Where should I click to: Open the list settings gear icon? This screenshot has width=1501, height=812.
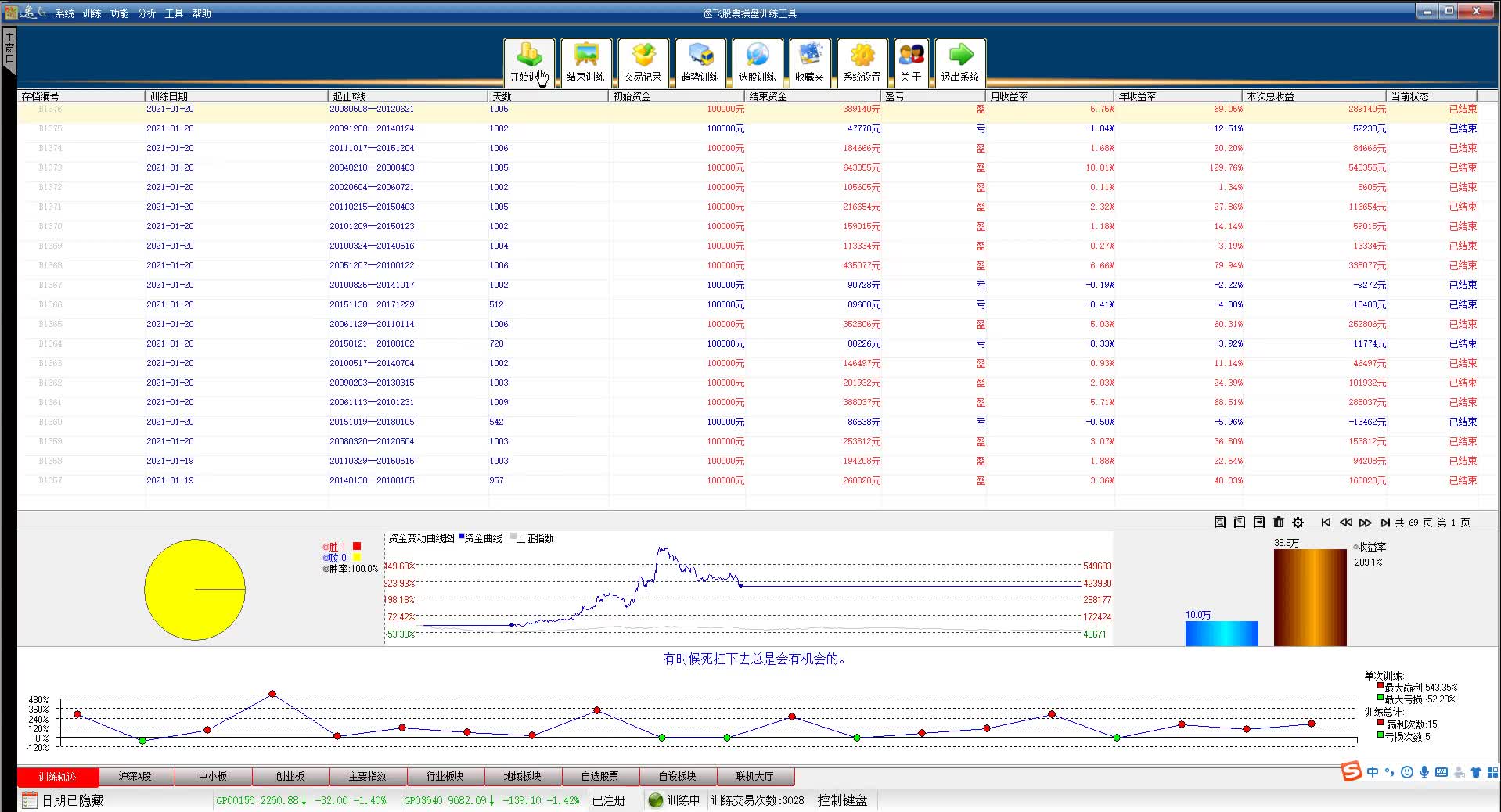point(1298,522)
